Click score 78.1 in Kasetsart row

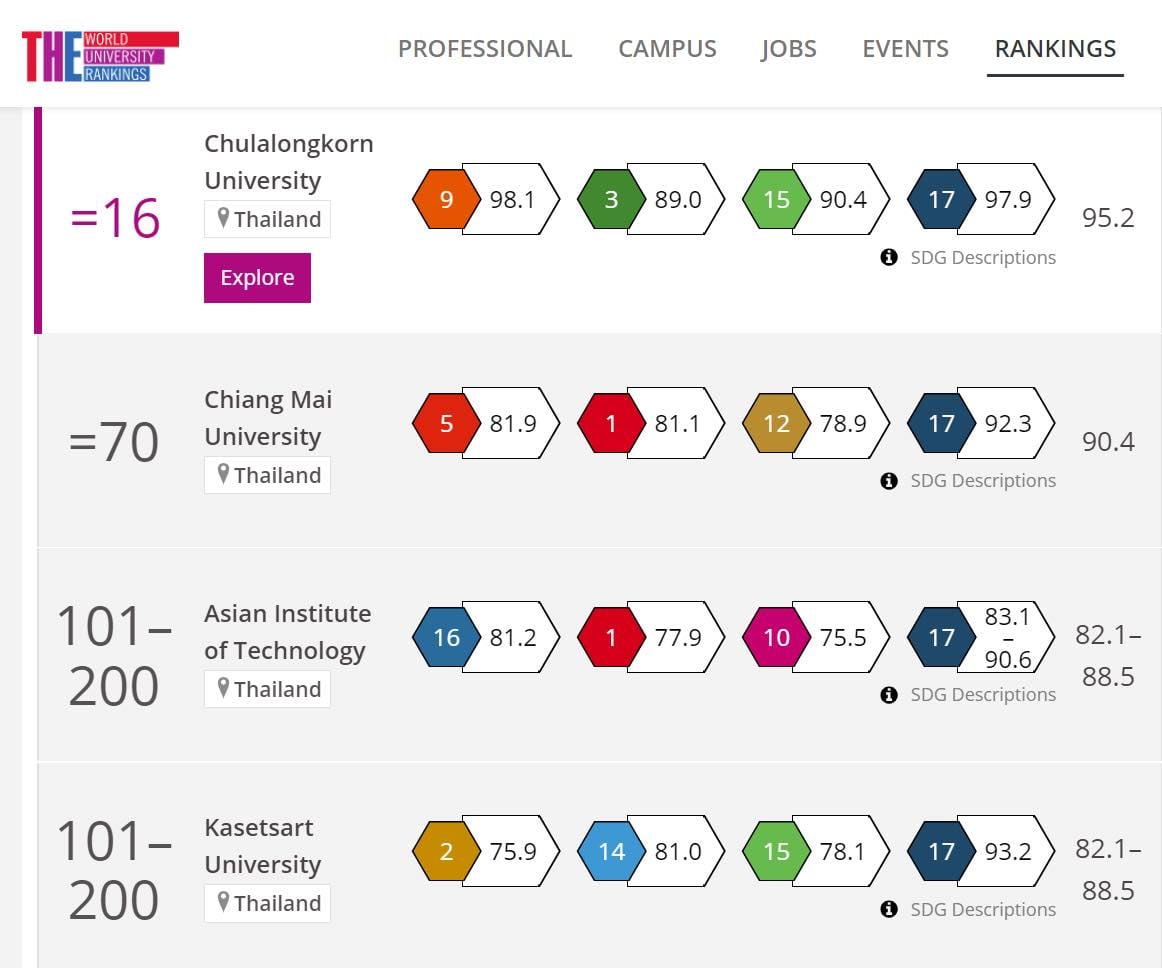pyautogui.click(x=842, y=852)
